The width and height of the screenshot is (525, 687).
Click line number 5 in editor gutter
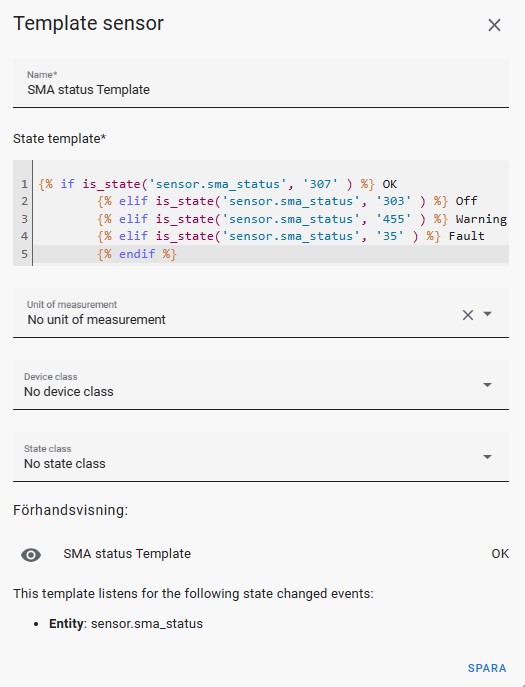tap(24, 254)
